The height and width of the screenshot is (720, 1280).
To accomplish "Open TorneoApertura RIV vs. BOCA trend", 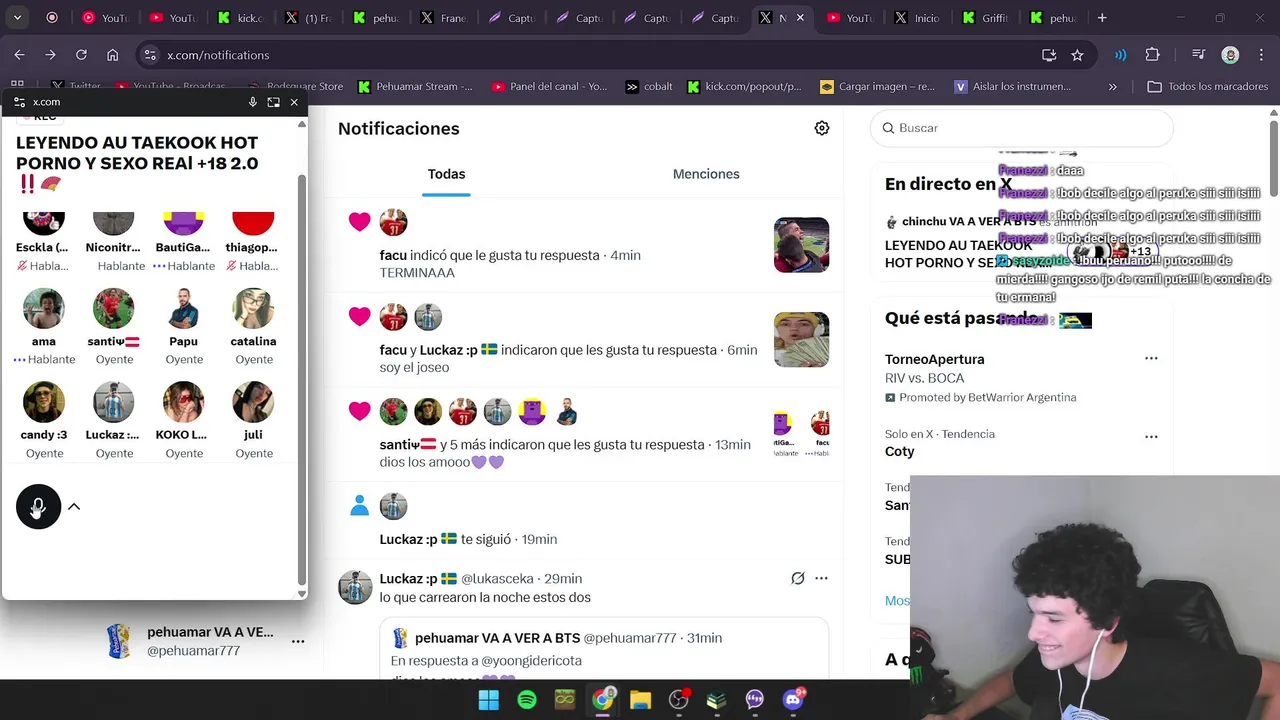I will pyautogui.click(x=1021, y=377).
